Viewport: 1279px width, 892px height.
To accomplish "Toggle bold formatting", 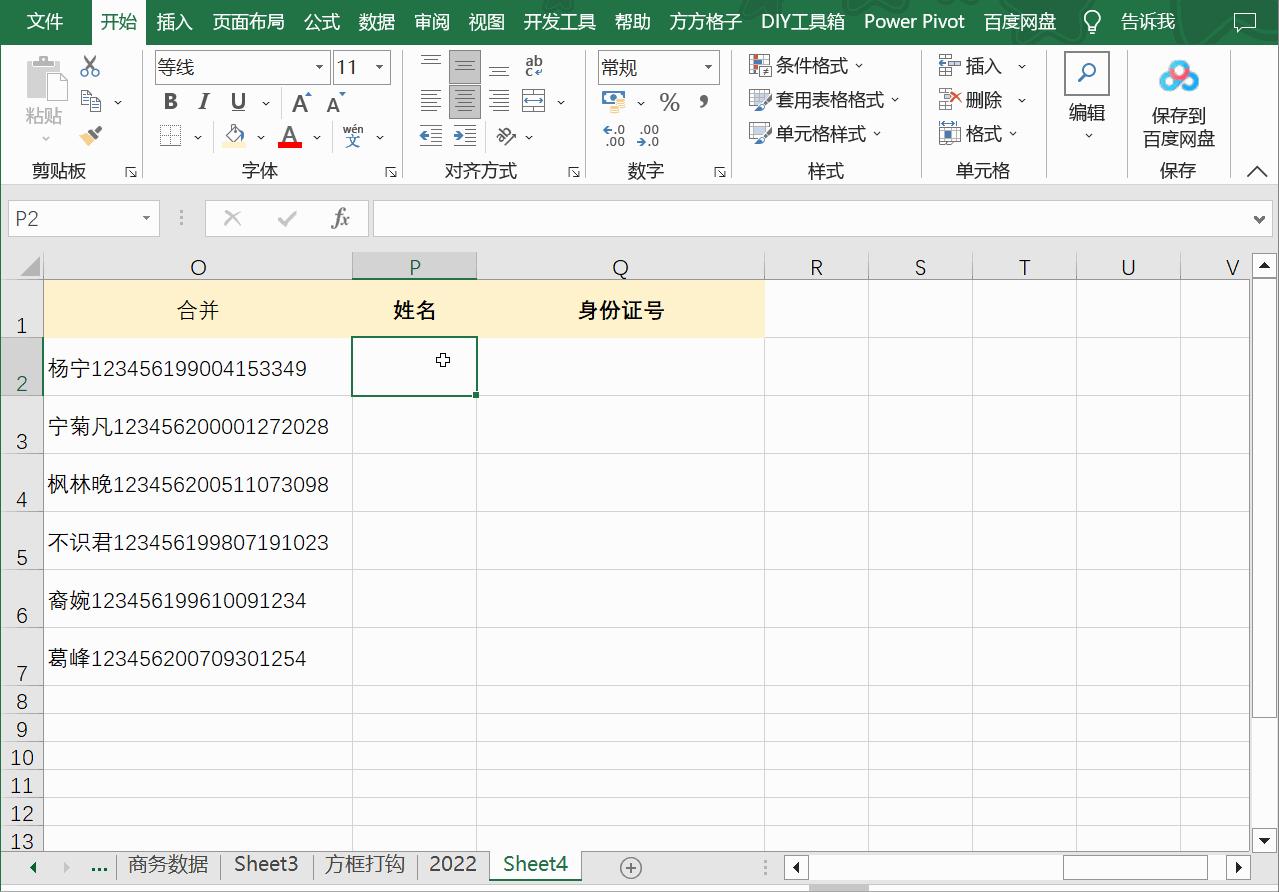I will [x=170, y=101].
